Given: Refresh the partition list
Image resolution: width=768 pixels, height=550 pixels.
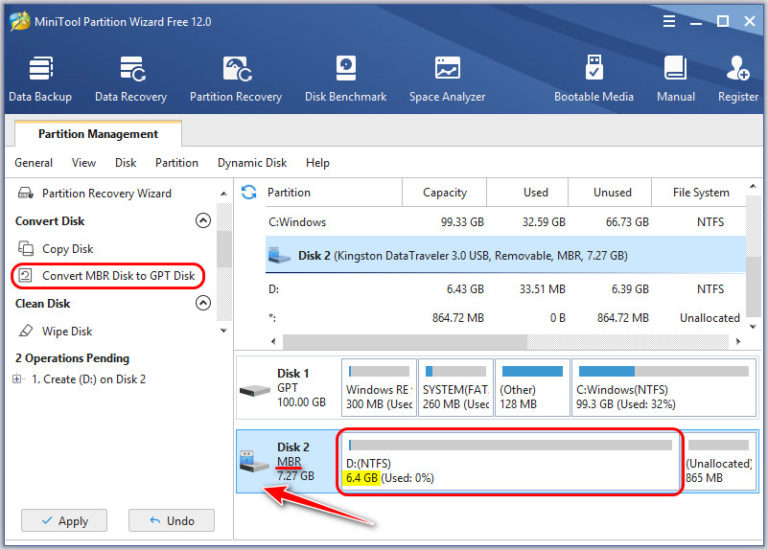Looking at the screenshot, I should click(x=249, y=192).
